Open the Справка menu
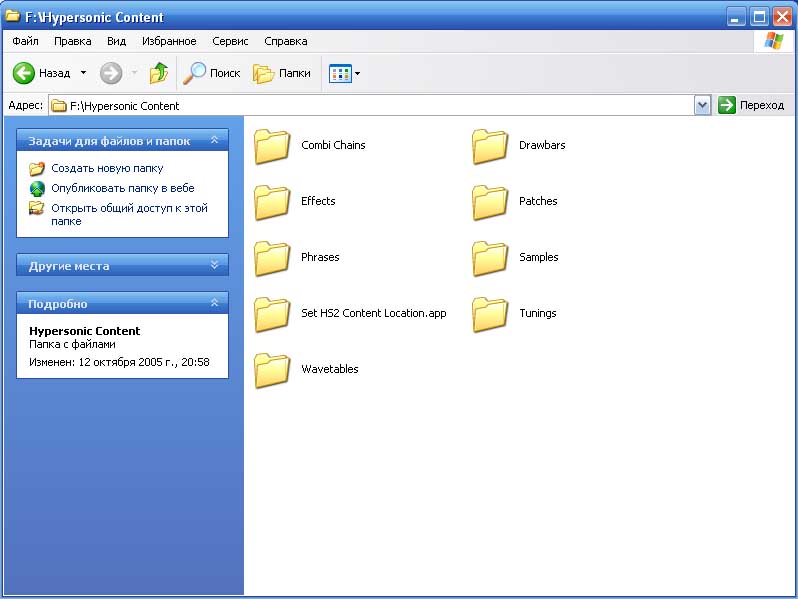798x599 pixels. pos(286,41)
